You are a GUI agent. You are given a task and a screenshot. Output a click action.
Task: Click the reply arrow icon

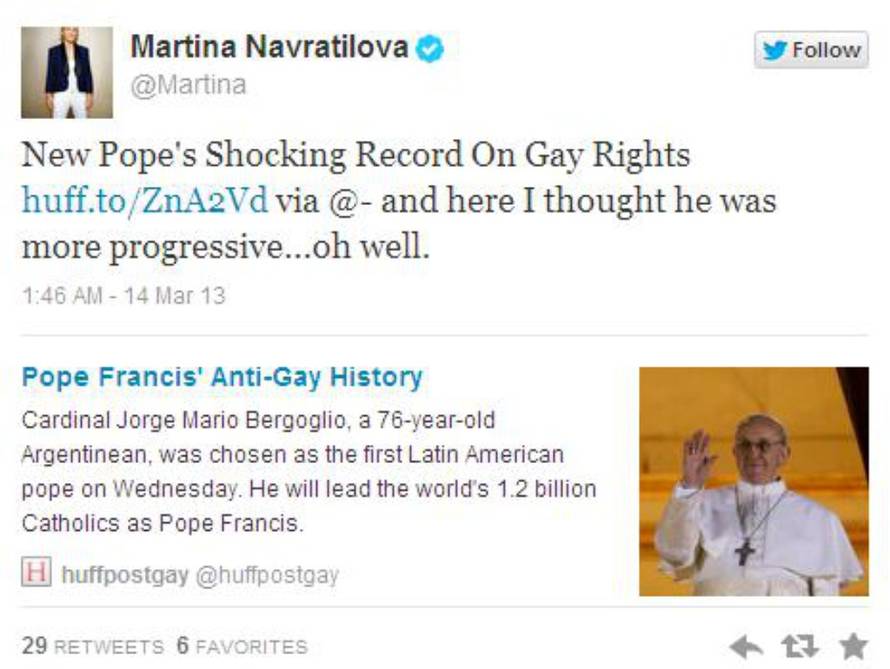pyautogui.click(x=746, y=646)
